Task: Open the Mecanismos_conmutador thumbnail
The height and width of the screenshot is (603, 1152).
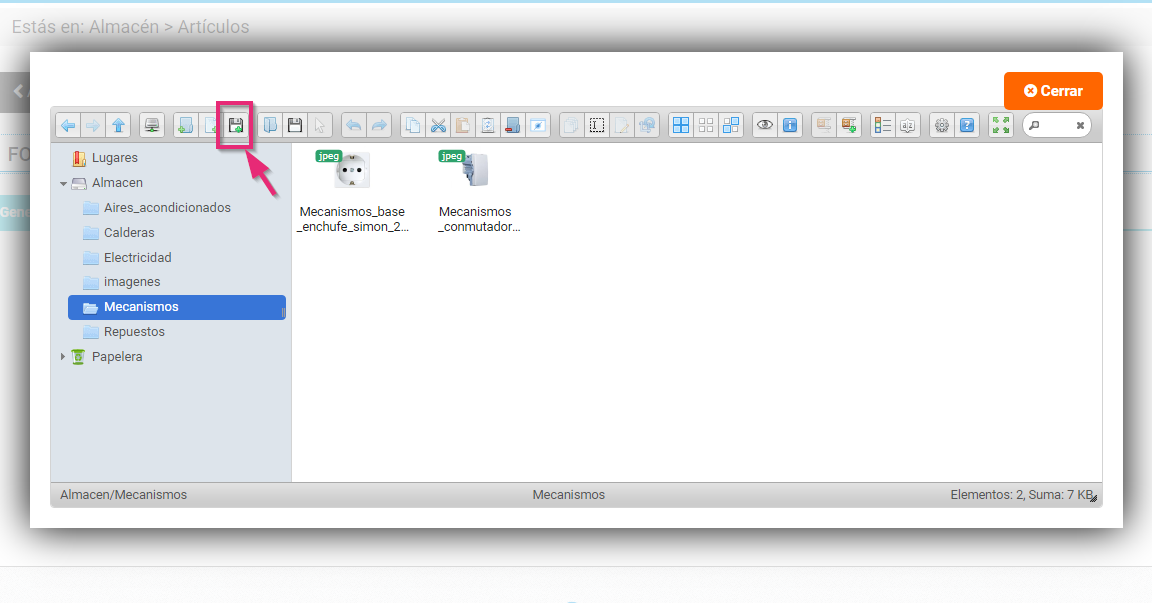Action: coord(472,170)
